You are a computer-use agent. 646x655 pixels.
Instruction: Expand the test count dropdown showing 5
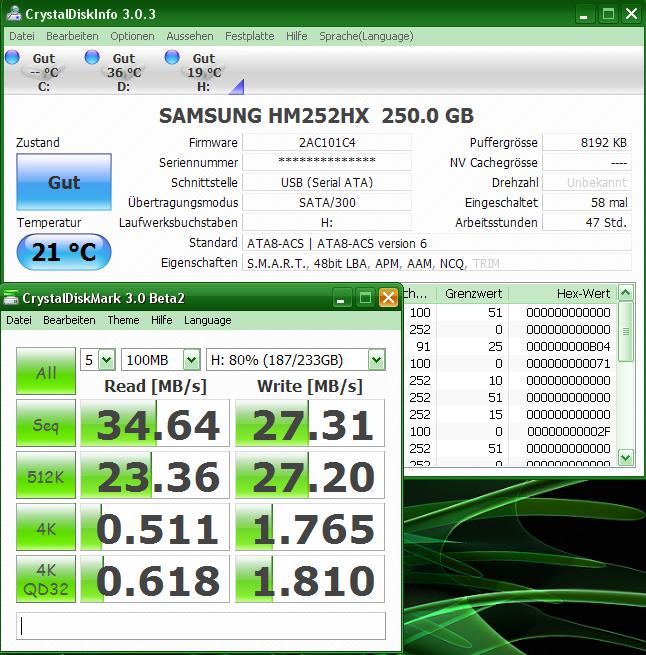(107, 360)
